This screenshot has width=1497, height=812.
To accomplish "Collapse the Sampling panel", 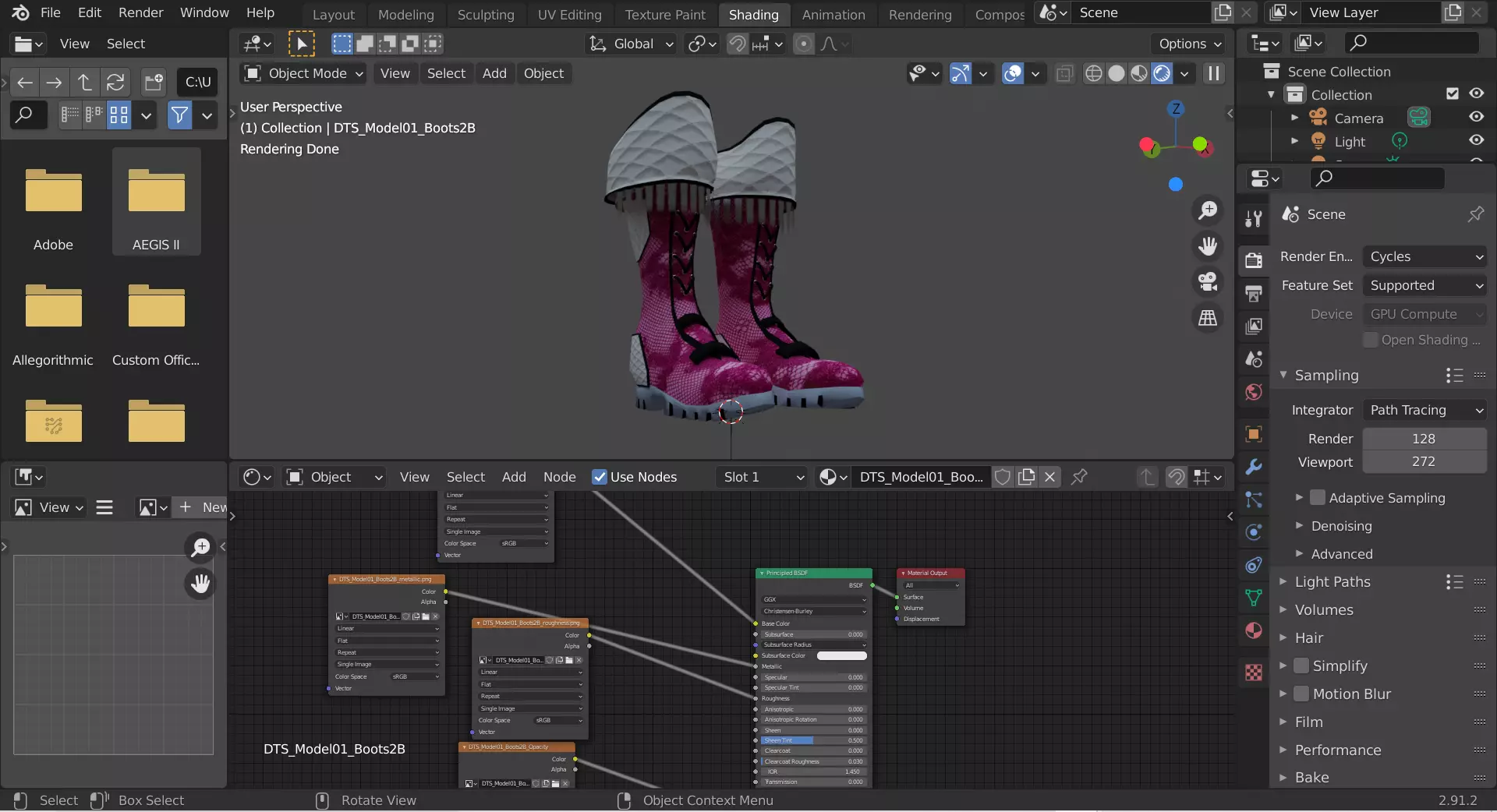I will pyautogui.click(x=1325, y=375).
